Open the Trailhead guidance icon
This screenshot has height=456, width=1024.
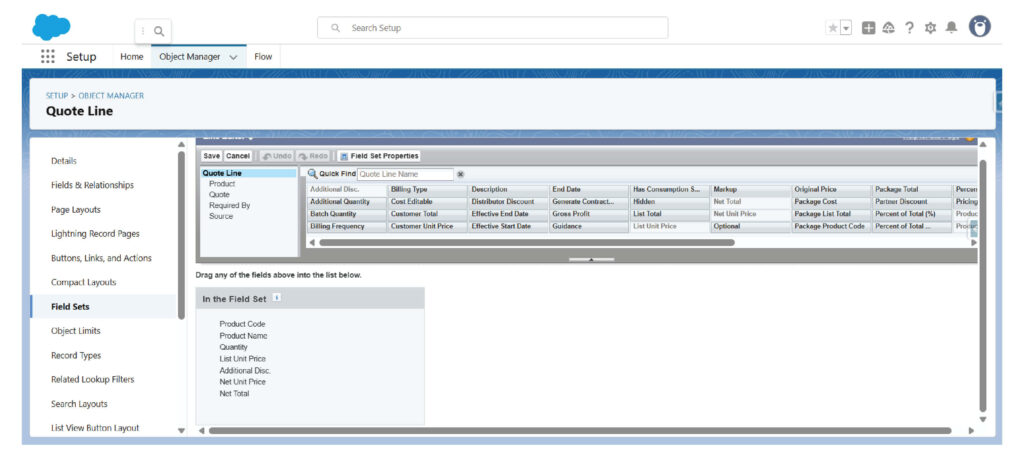(x=888, y=28)
